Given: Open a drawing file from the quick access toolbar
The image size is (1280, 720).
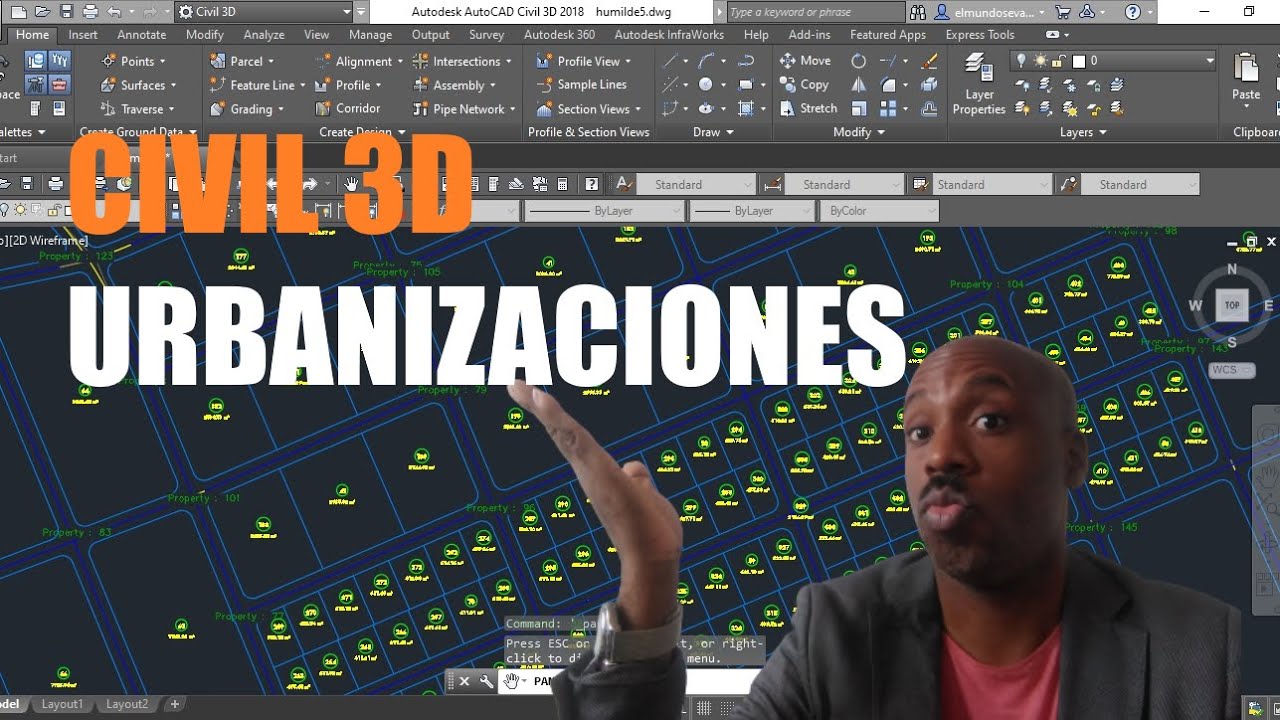Looking at the screenshot, I should 42,12.
